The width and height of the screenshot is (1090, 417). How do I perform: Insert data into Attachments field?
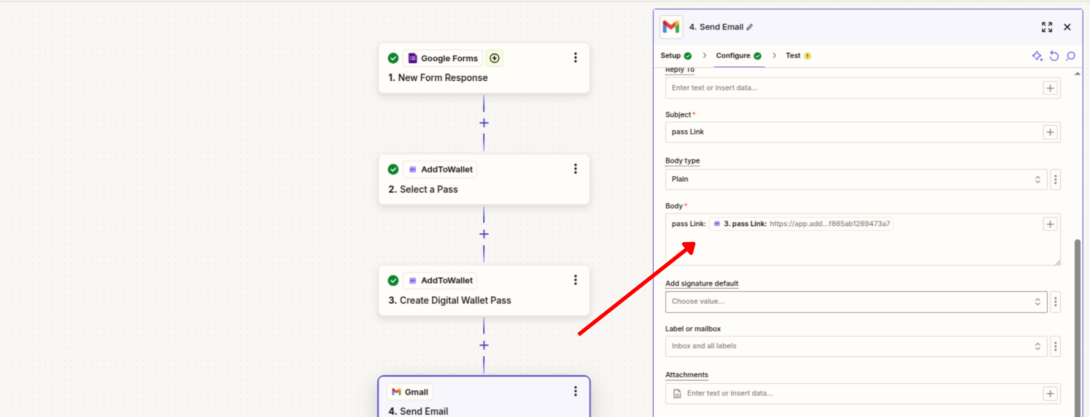(1050, 393)
